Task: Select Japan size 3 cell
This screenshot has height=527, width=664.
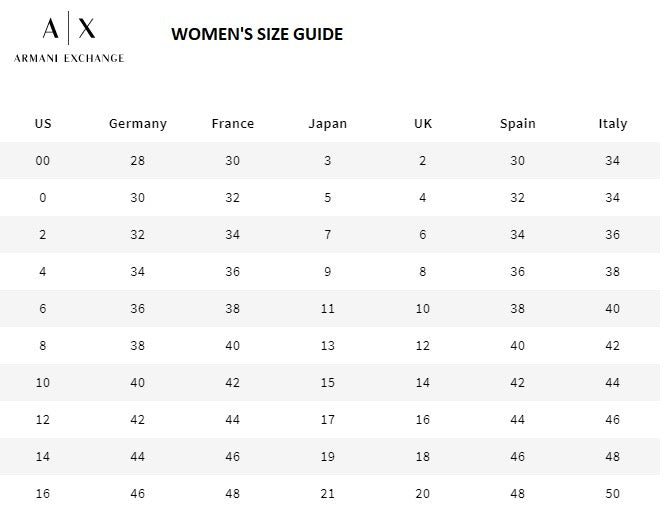Action: click(328, 161)
